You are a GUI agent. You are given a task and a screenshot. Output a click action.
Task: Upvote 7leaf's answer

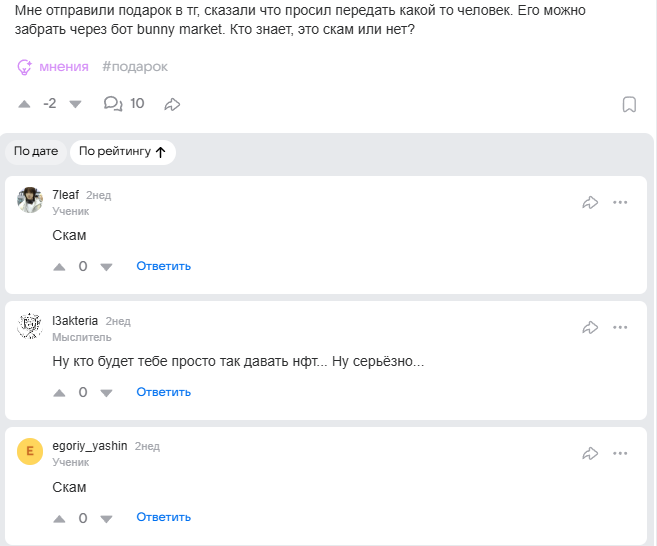(x=59, y=267)
